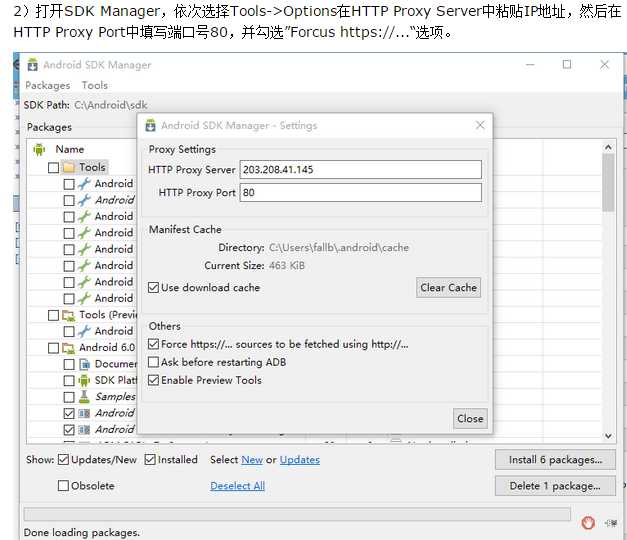The height and width of the screenshot is (540, 627).
Task: Check the Documentation package checkbox
Action: tap(69, 364)
